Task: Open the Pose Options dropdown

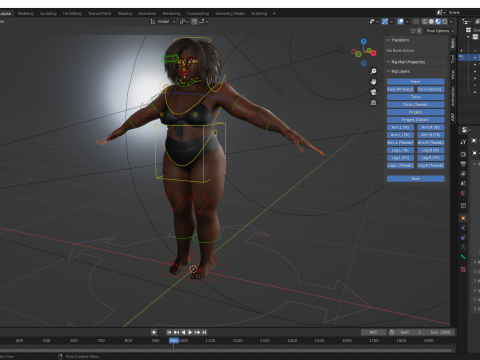Action: [x=440, y=31]
